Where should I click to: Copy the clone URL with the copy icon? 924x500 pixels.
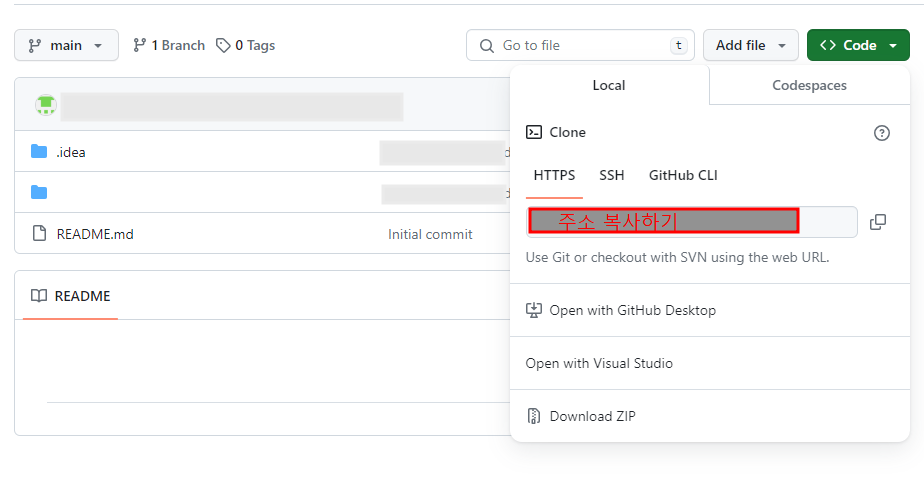click(878, 222)
